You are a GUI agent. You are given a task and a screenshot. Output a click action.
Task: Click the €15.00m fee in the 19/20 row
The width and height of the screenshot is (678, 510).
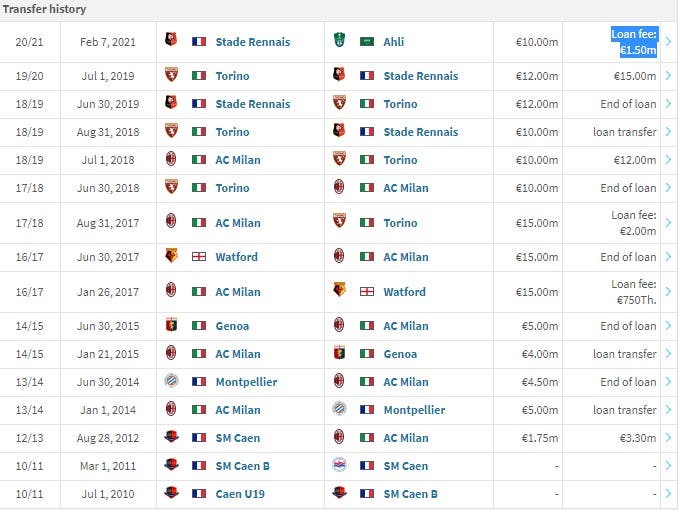635,76
